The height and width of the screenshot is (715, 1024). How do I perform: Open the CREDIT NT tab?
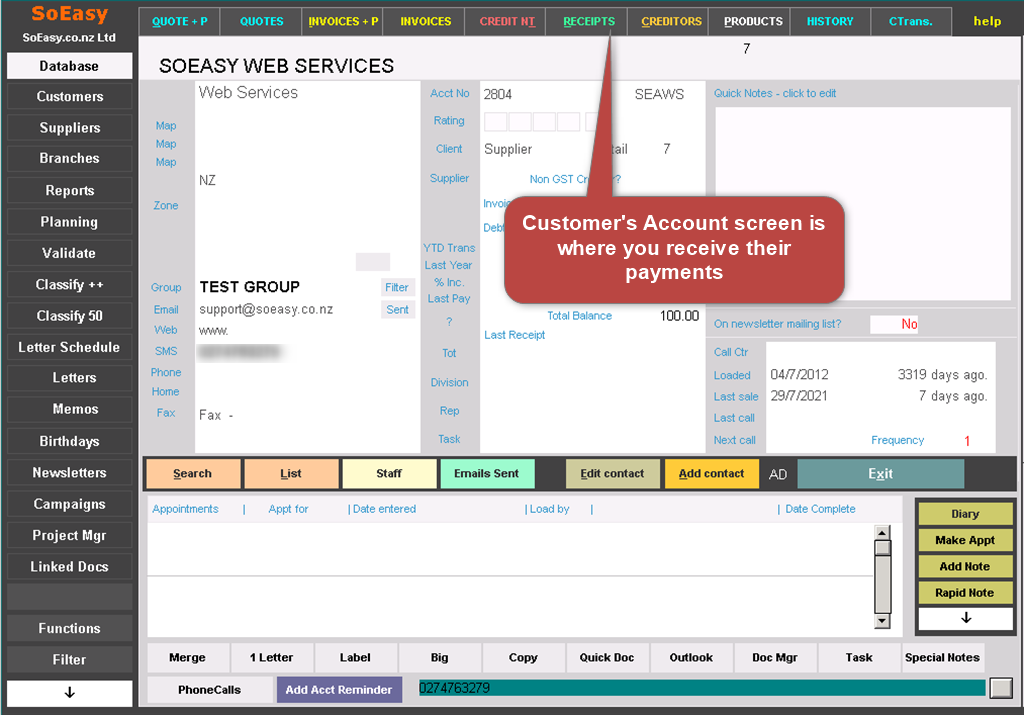coord(507,22)
